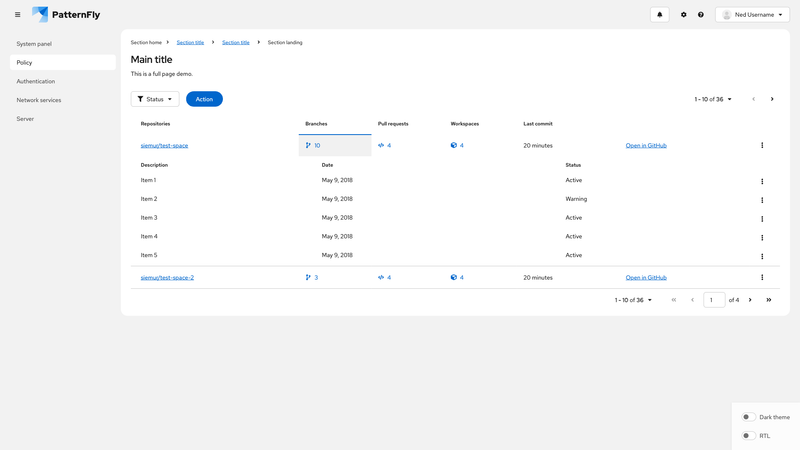800x450 pixels.
Task: Click the page number input field
Action: pyautogui.click(x=714, y=300)
